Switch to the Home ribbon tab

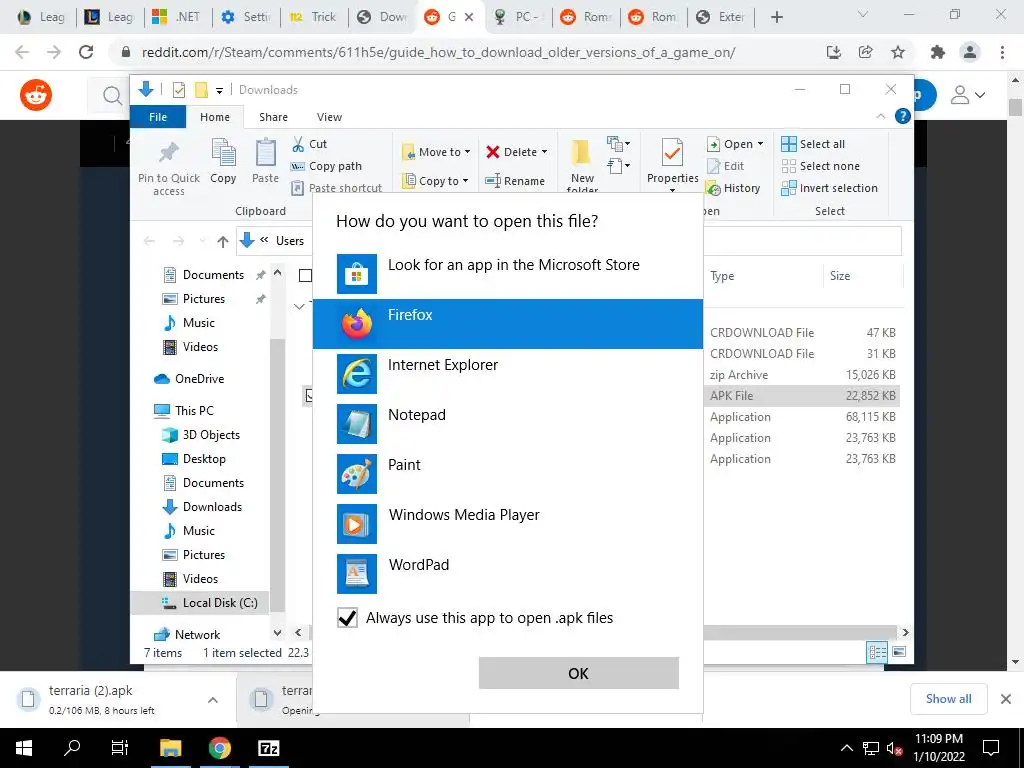point(215,117)
